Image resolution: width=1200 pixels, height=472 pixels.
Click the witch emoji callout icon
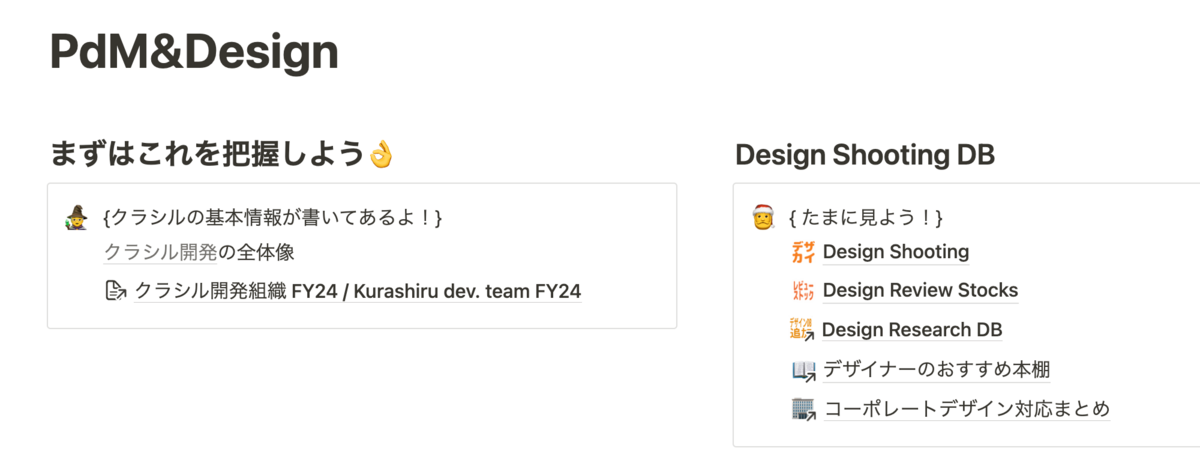77,215
